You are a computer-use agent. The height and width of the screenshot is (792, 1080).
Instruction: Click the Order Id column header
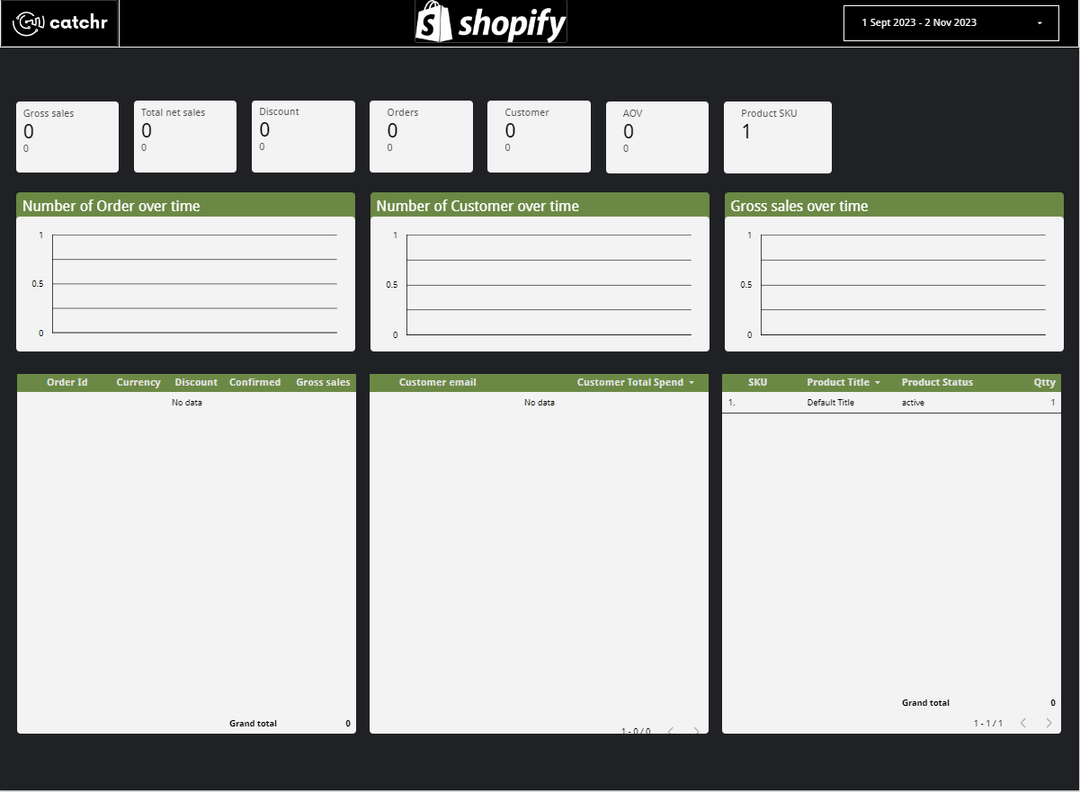67,382
